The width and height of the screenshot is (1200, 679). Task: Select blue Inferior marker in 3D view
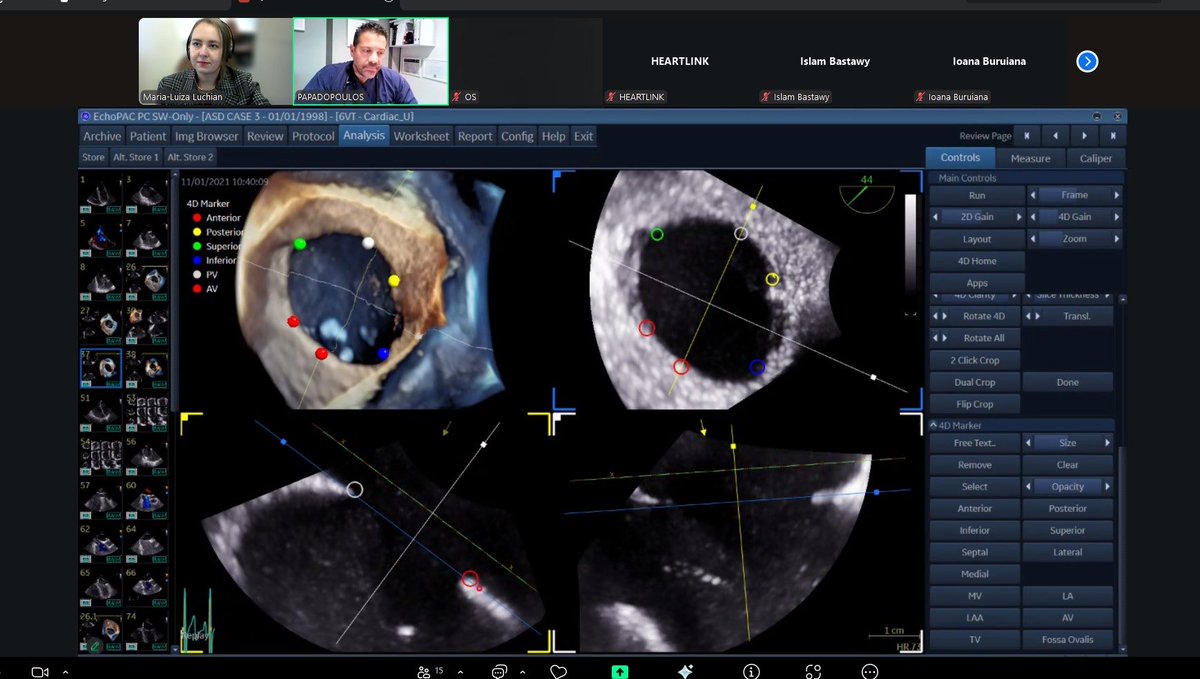(383, 354)
